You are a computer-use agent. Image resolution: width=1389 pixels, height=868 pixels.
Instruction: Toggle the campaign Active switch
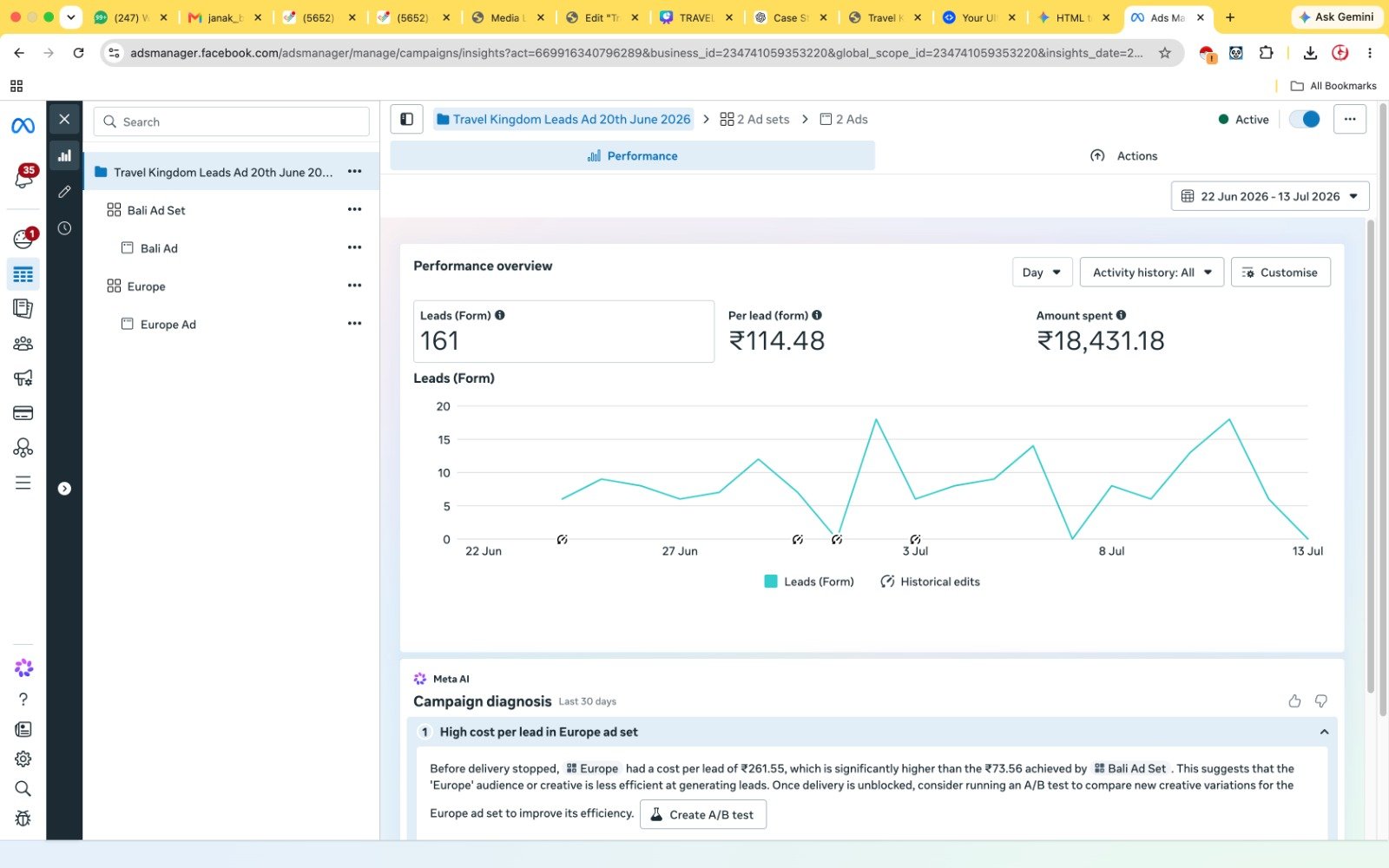[x=1304, y=119]
